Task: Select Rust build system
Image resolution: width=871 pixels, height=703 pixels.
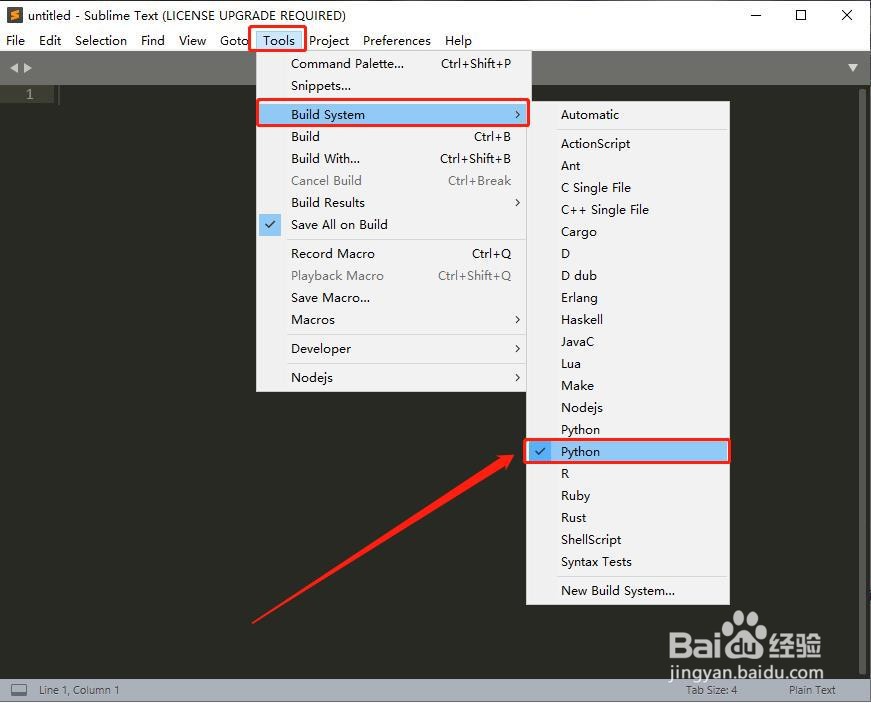Action: point(628,518)
